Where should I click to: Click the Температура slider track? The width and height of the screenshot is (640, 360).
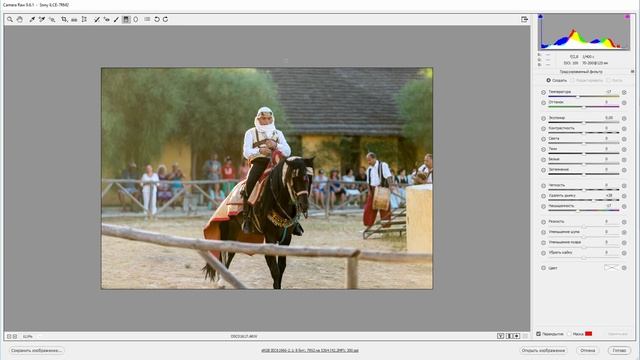(x=584, y=96)
